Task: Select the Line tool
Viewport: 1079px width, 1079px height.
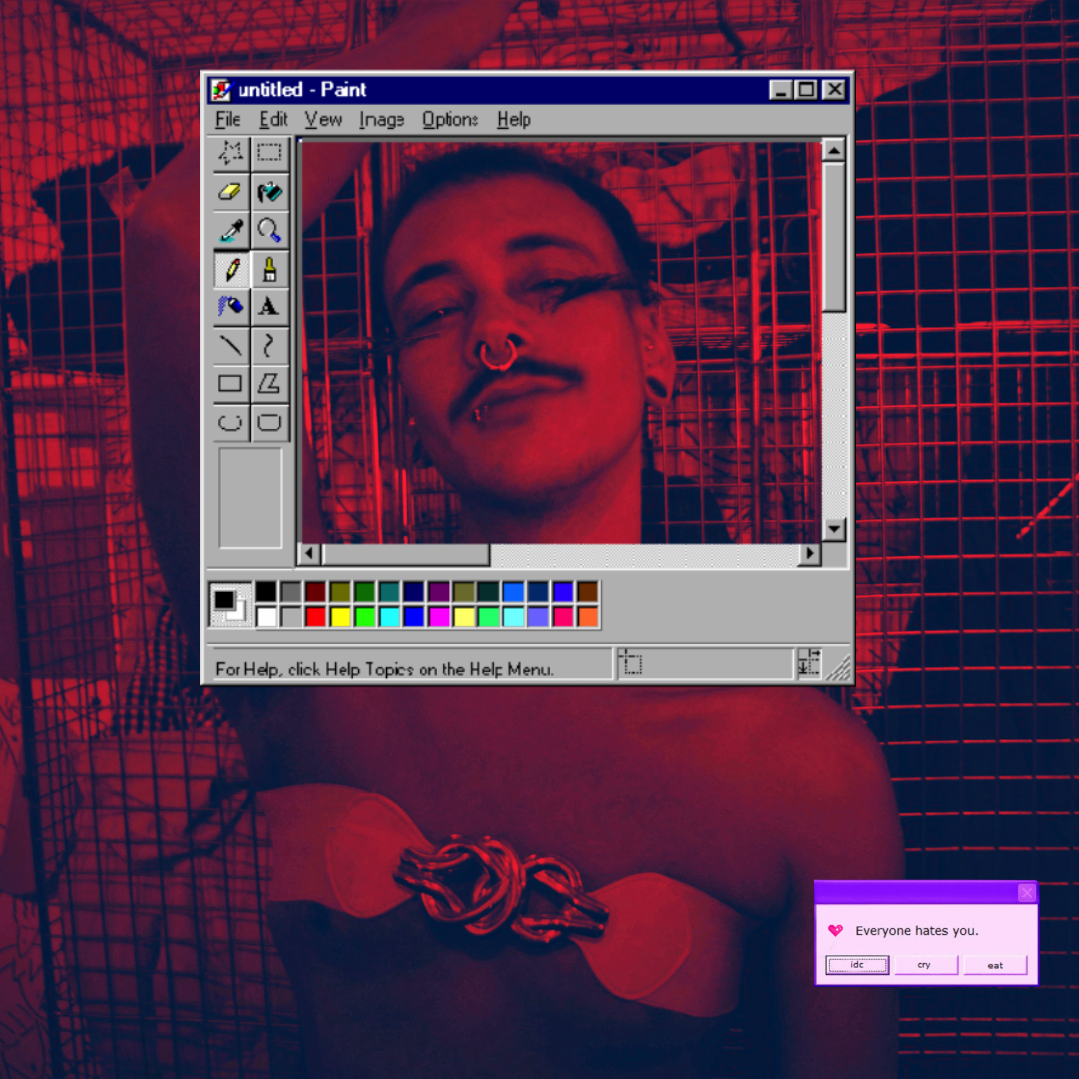Action: 231,345
